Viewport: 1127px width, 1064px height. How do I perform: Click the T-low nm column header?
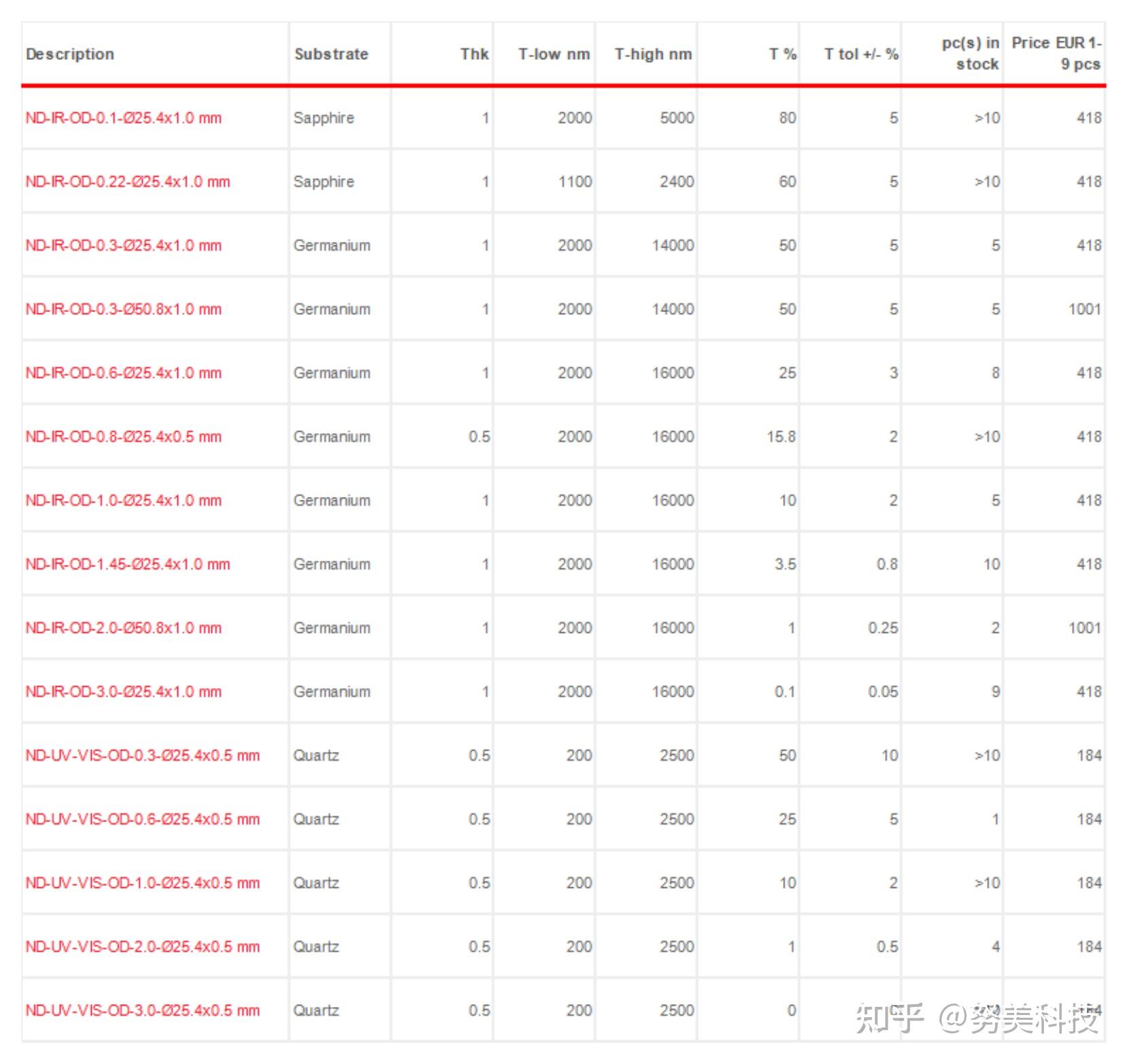pos(554,54)
